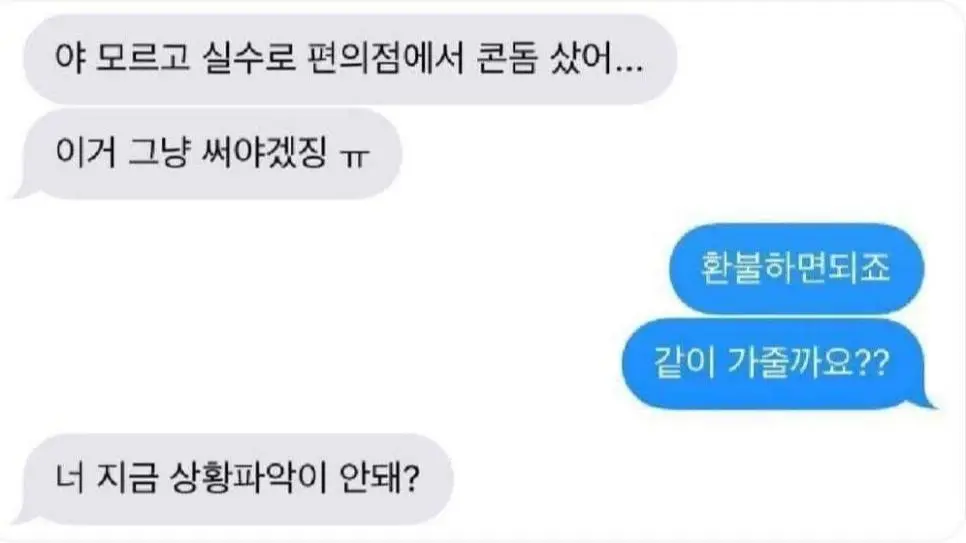The image size is (966, 543).
Task: Select the blue reply "환불하면되죠"
Action: (796, 269)
